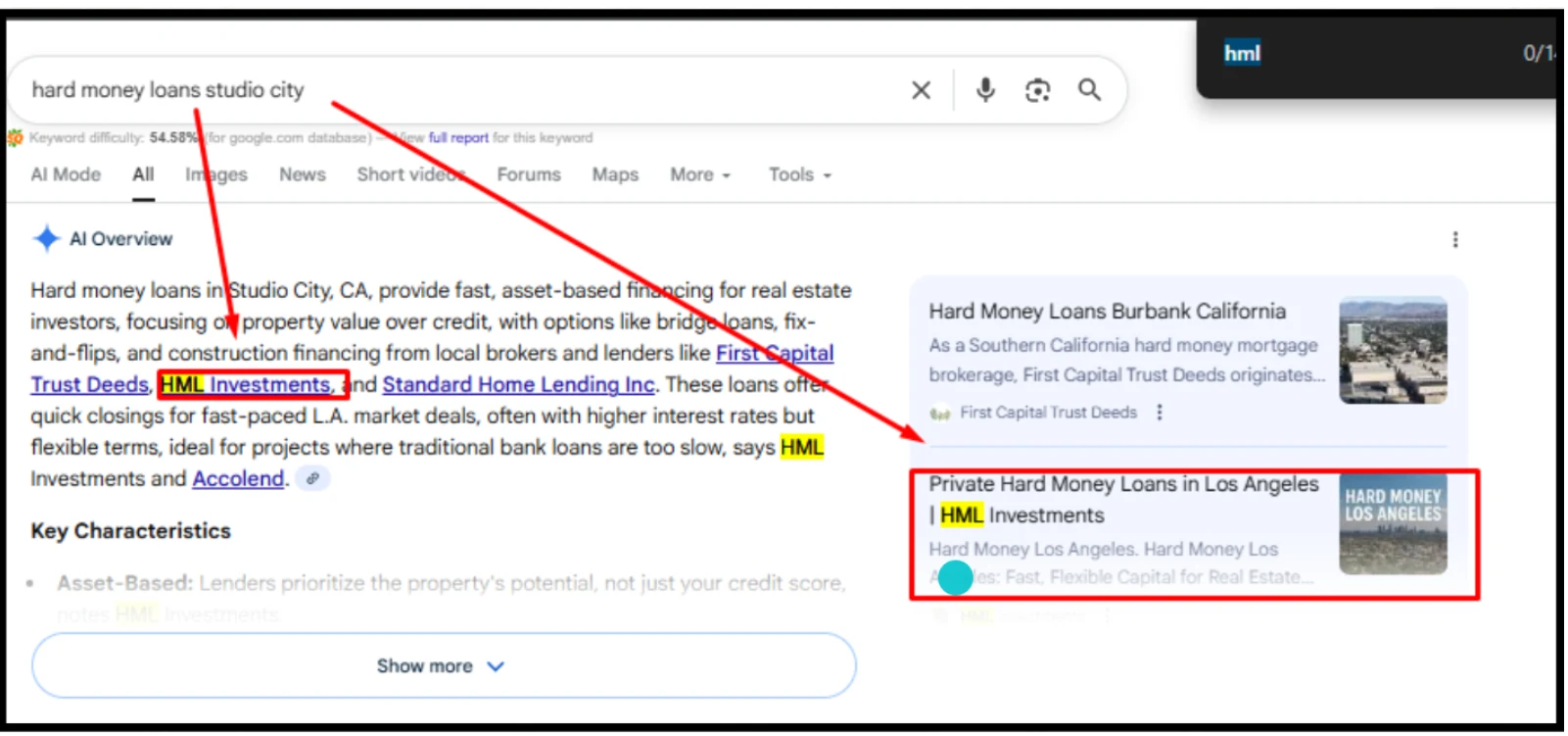Start voice search with microphone icon

(x=985, y=90)
